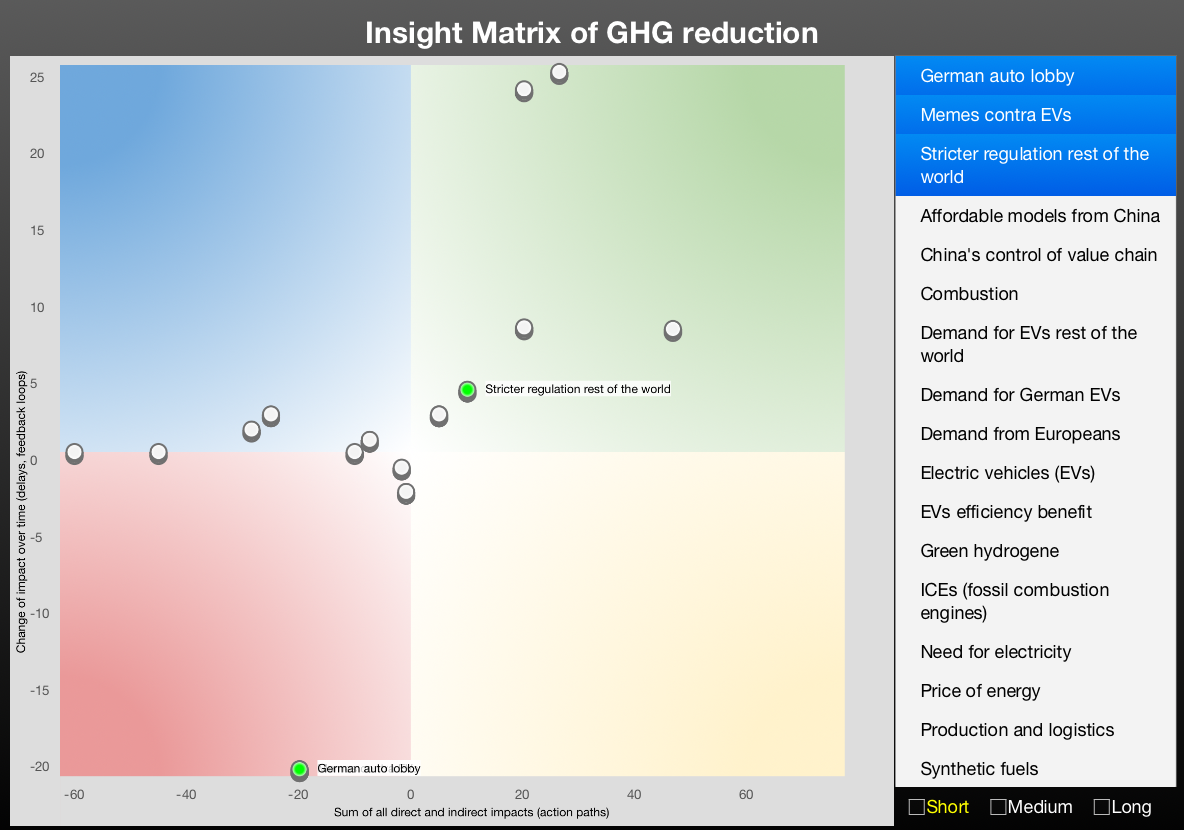Click the lowest white data point near zero

(x=406, y=492)
